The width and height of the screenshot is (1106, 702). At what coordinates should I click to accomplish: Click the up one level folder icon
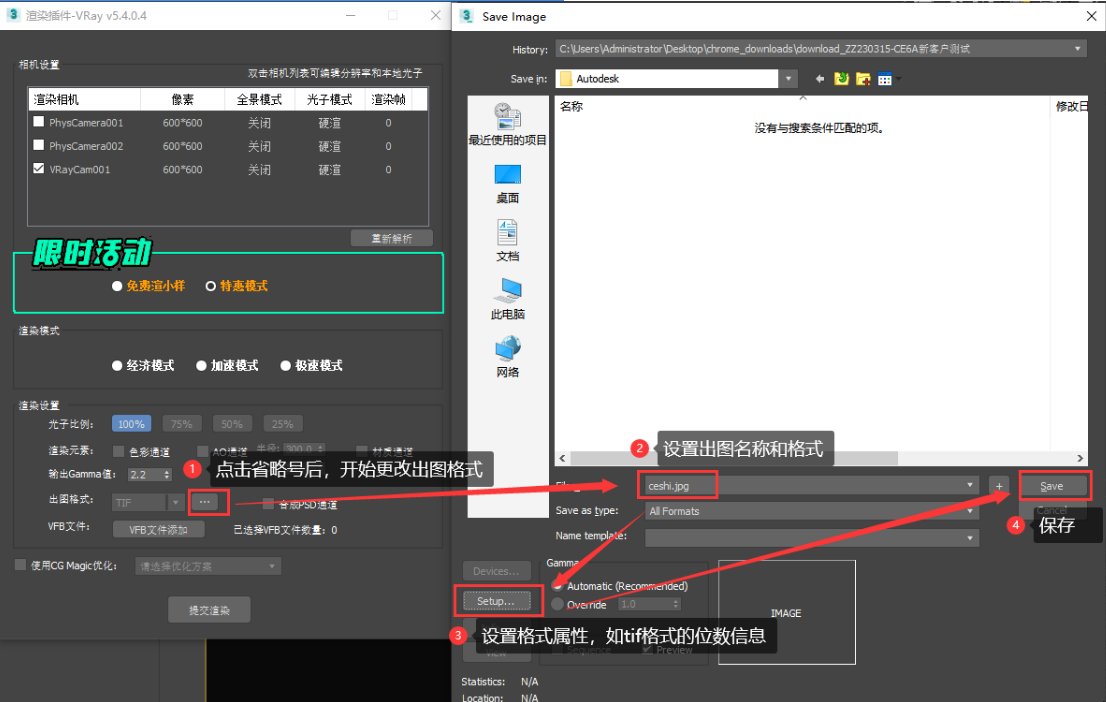tap(841, 77)
